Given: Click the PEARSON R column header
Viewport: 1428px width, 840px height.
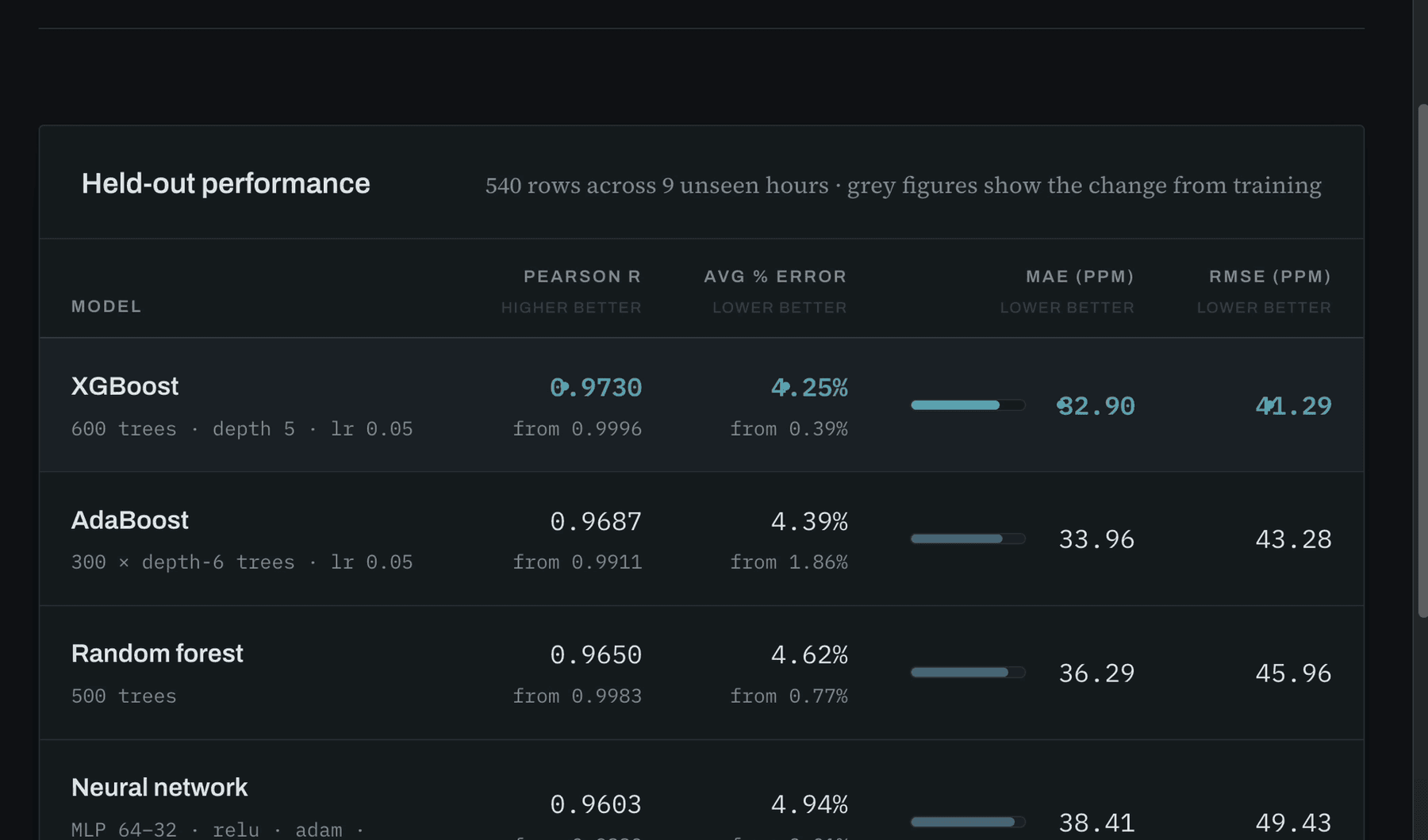Looking at the screenshot, I should click(582, 276).
